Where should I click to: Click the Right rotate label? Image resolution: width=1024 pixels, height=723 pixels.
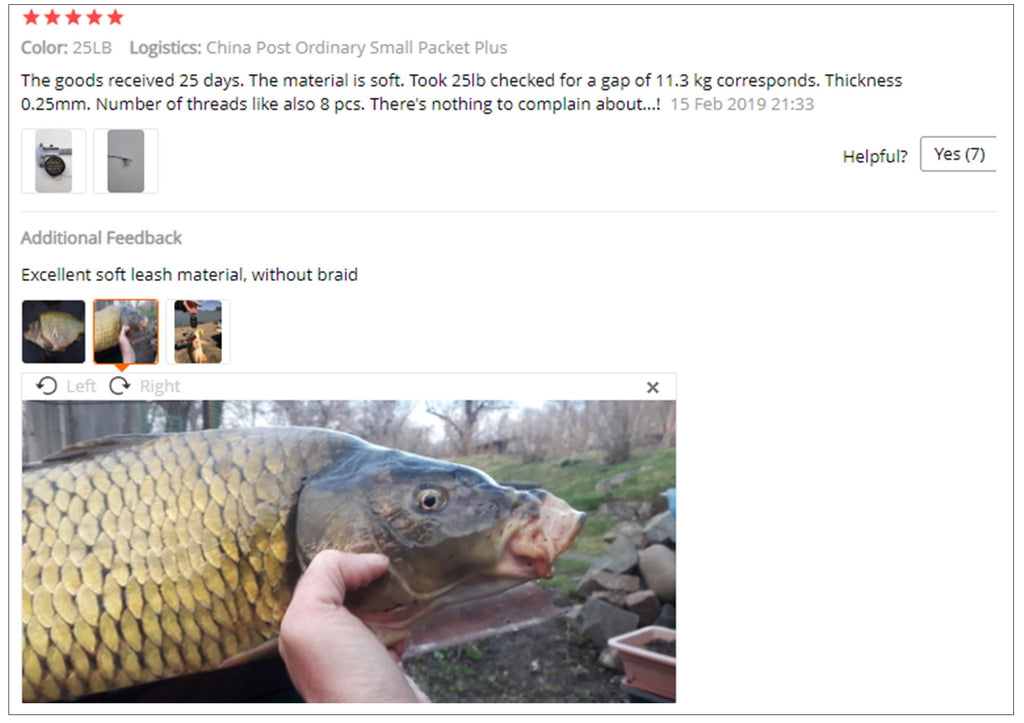[x=160, y=387]
